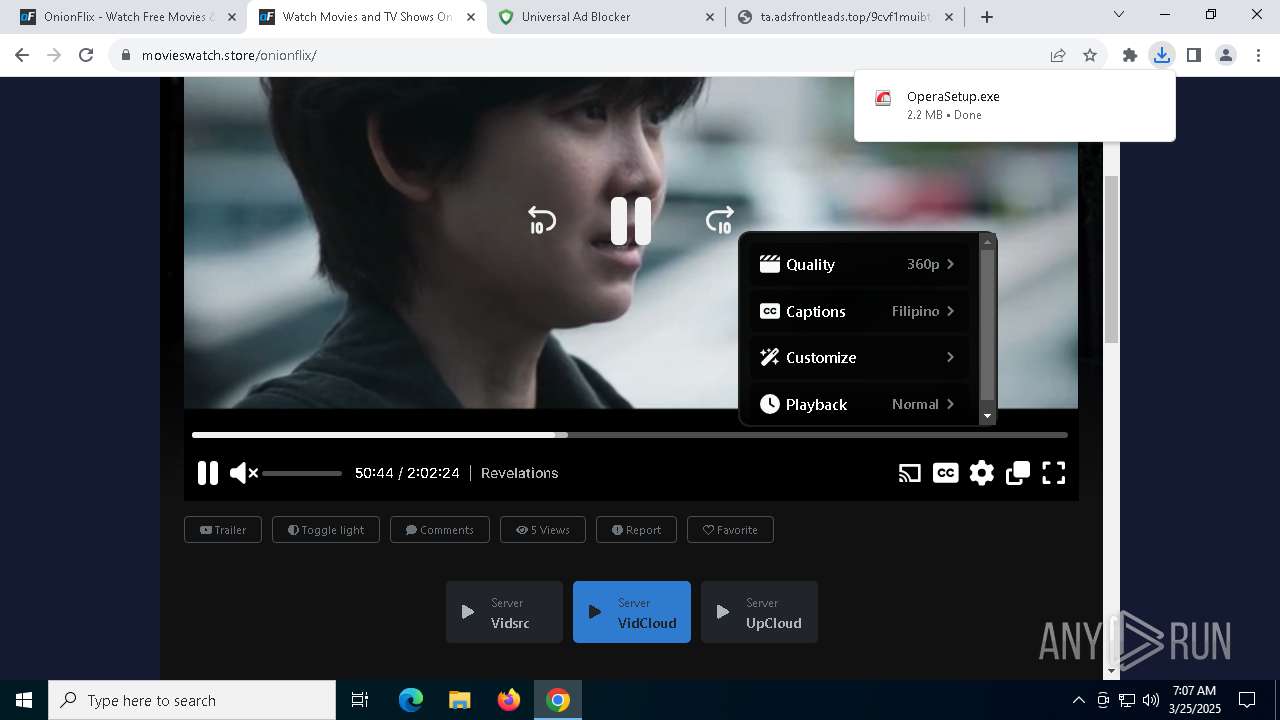
Task: Open the tab search chevron
Action: click(x=1119, y=15)
